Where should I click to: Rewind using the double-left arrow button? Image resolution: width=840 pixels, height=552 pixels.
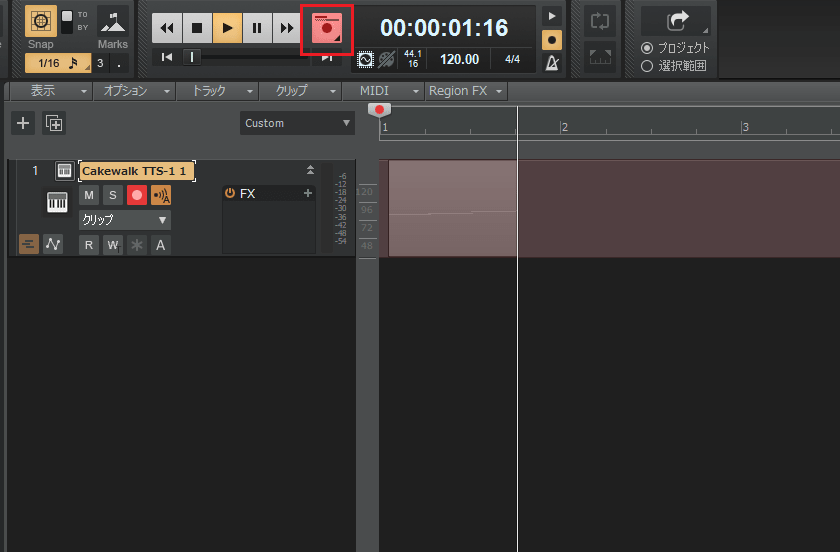pyautogui.click(x=167, y=28)
